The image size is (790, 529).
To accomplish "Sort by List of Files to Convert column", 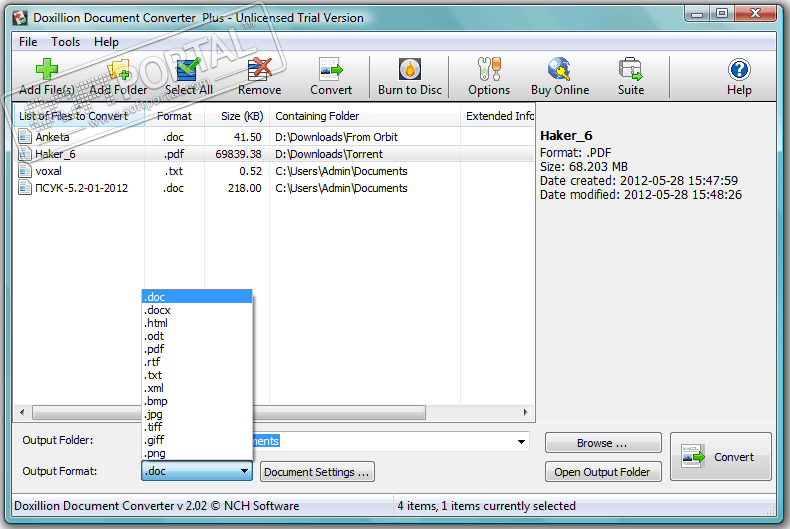I will pyautogui.click(x=79, y=116).
